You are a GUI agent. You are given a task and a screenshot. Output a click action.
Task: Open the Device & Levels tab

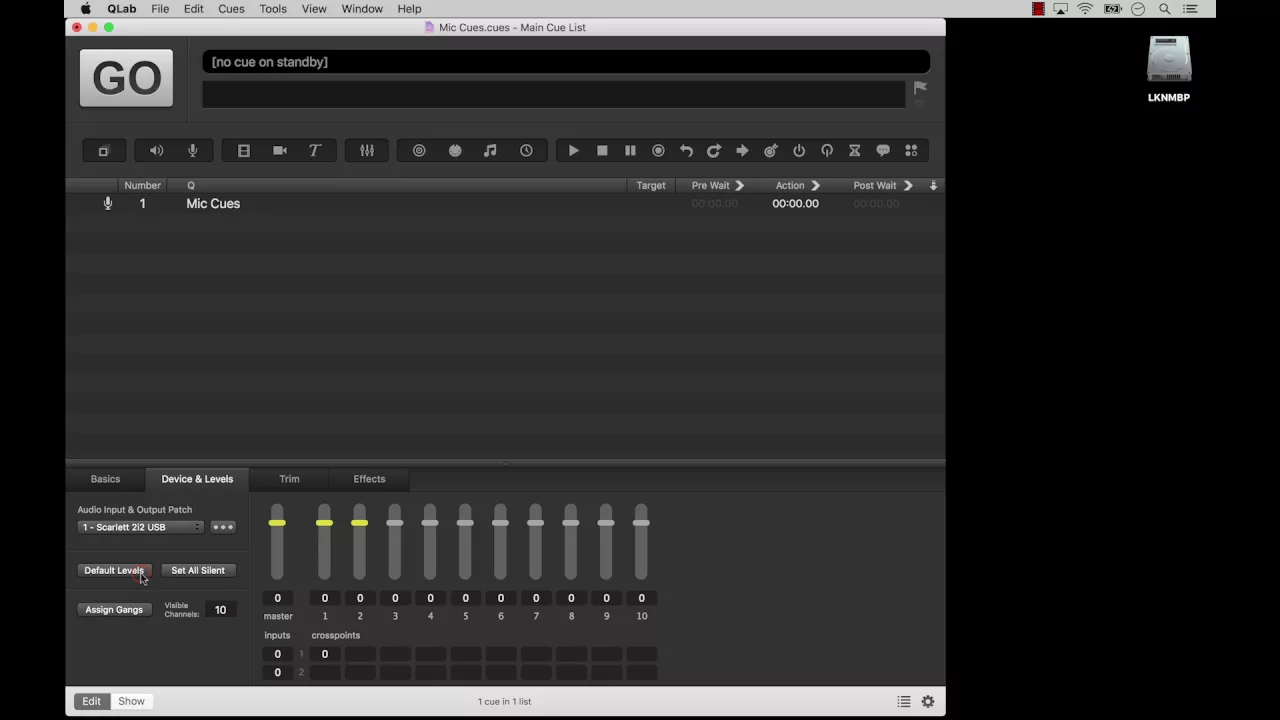(197, 479)
